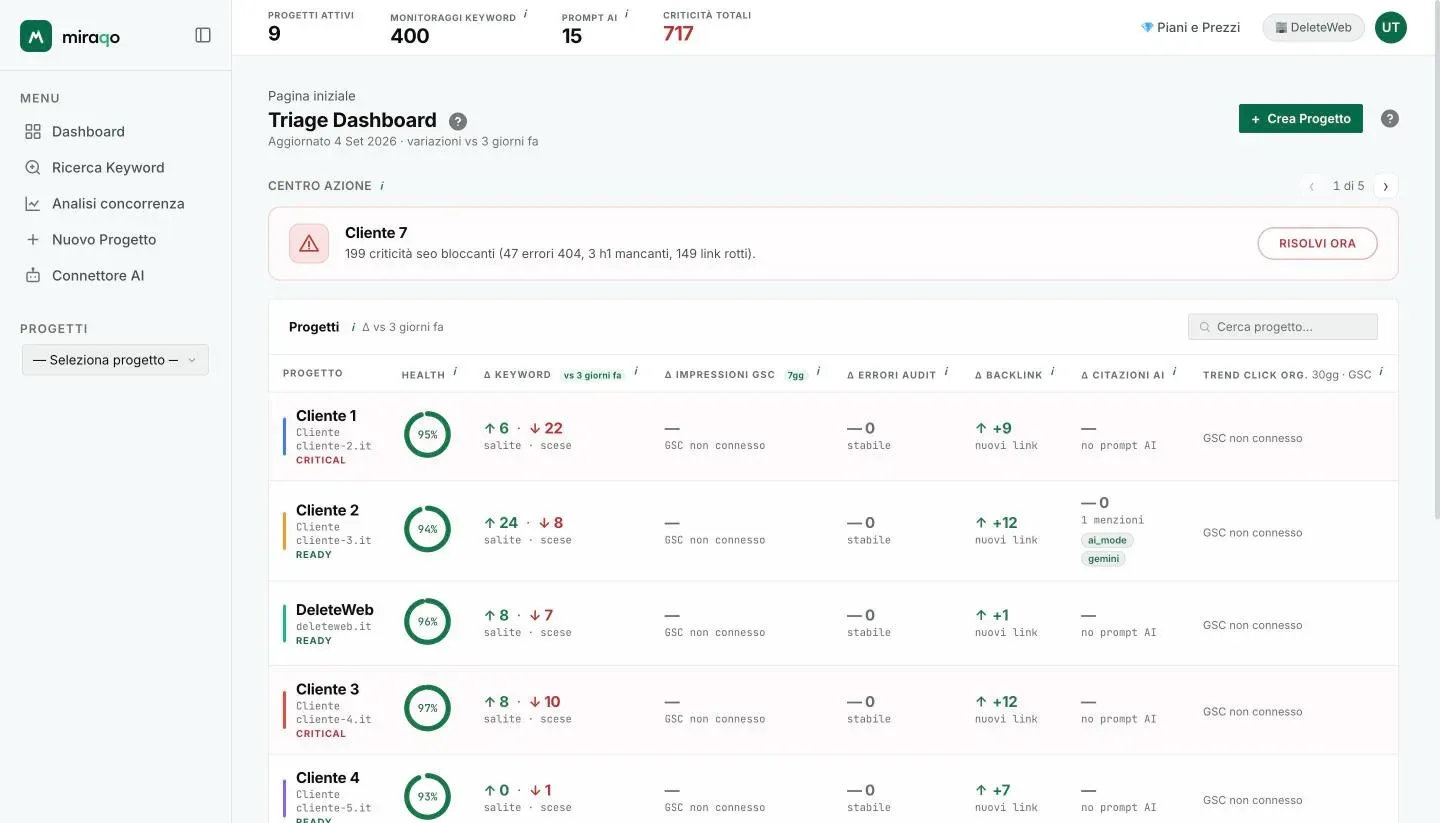Click the ai_mode tag in Cliente 2 row
This screenshot has height=823, width=1440.
pos(1107,540)
